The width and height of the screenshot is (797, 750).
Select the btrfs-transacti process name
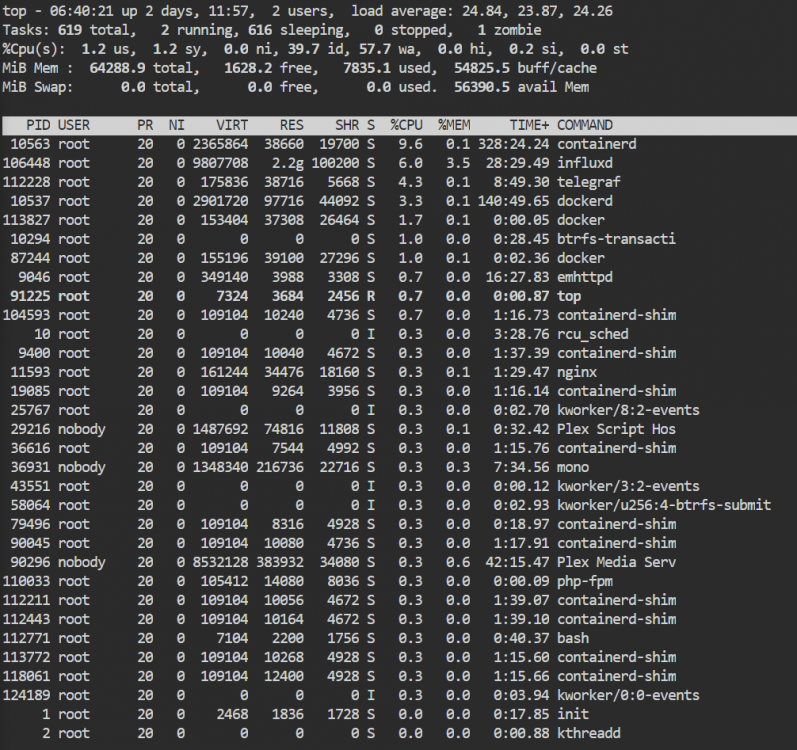[617, 239]
